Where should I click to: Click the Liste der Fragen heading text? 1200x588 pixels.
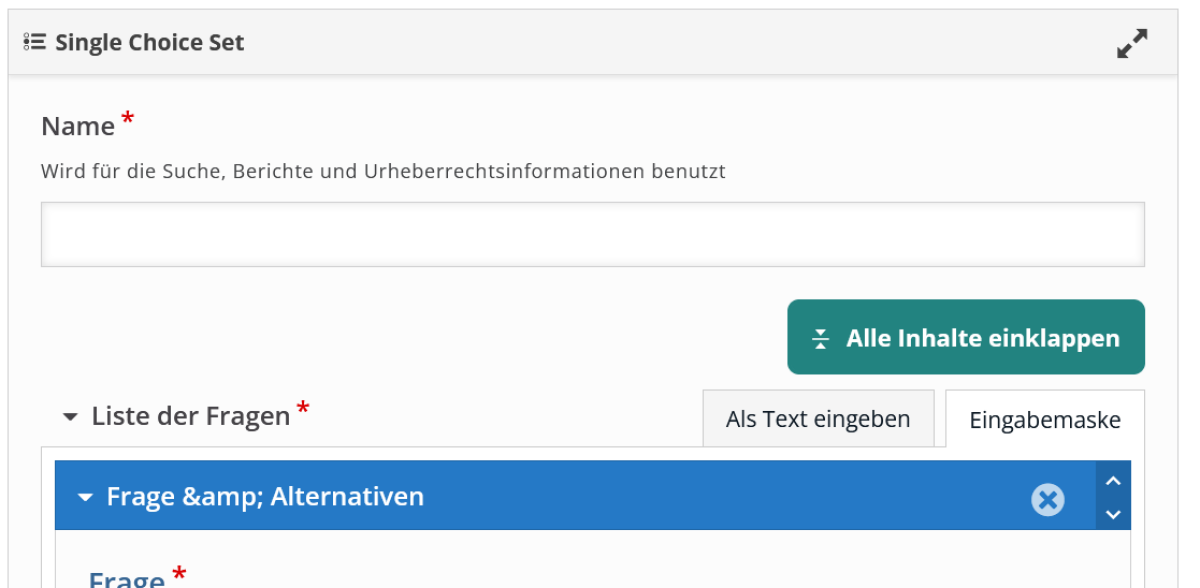tap(190, 416)
